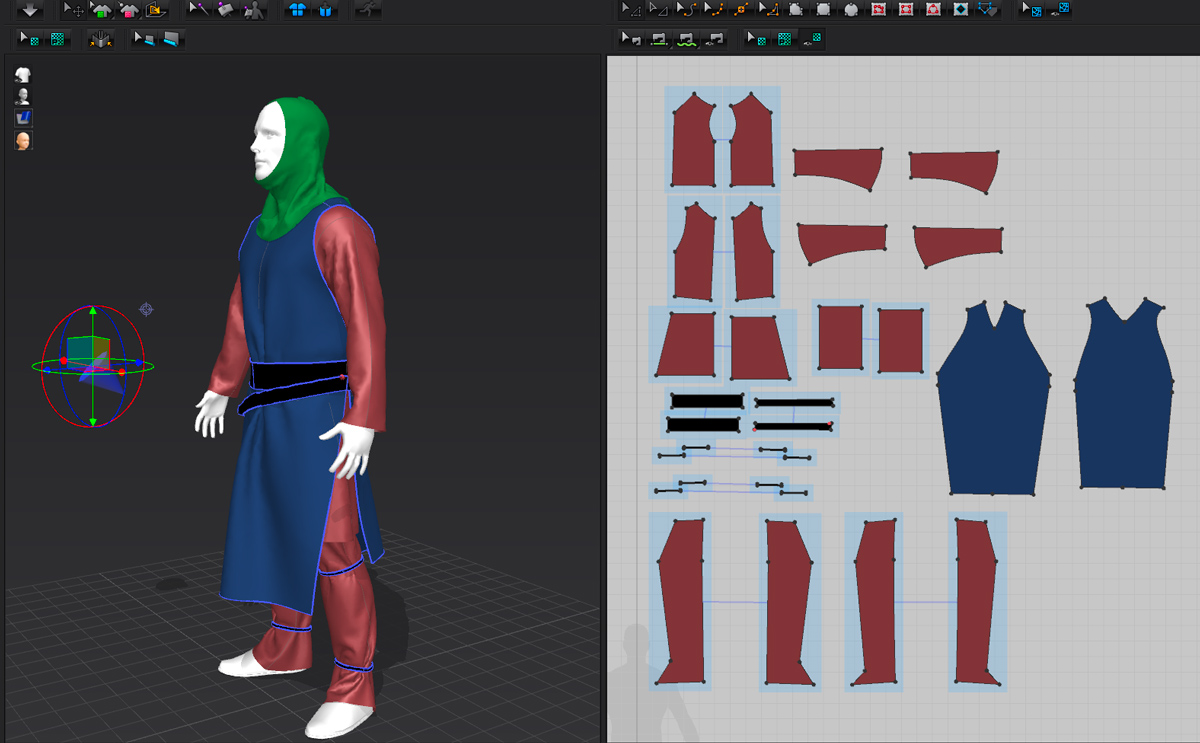The width and height of the screenshot is (1200, 743).
Task: Select the blue Trace outline tool
Action: click(988, 9)
